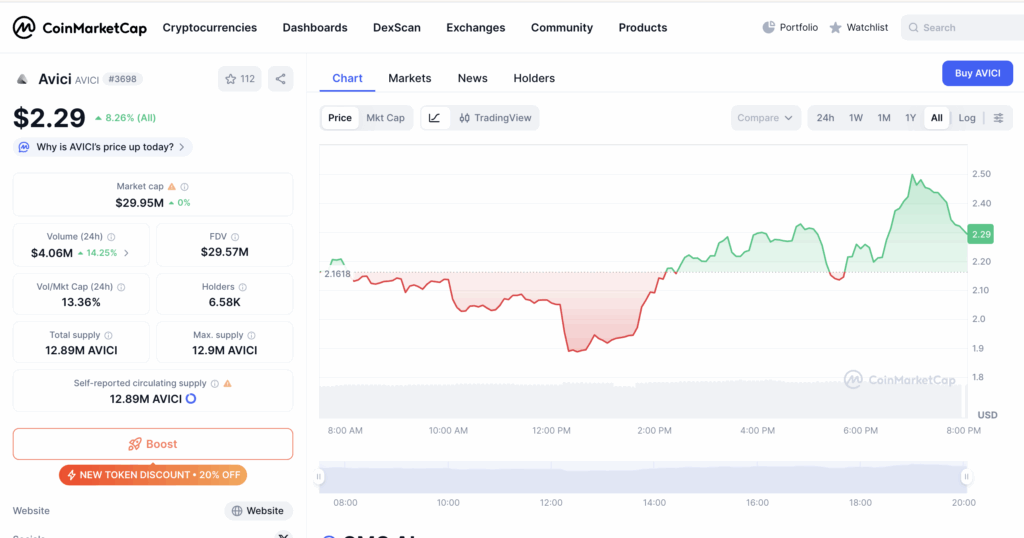Click the left handle of range slider
The width and height of the screenshot is (1024, 538).
coord(319,477)
